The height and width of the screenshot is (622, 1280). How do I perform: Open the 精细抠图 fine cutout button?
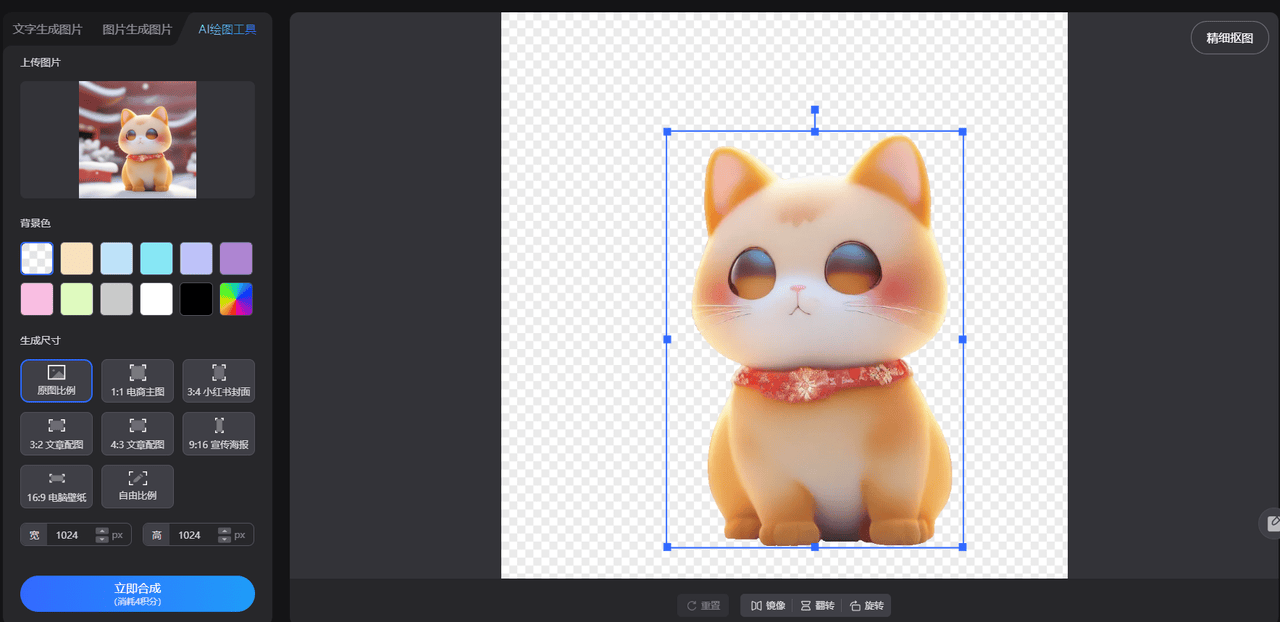pyautogui.click(x=1229, y=38)
